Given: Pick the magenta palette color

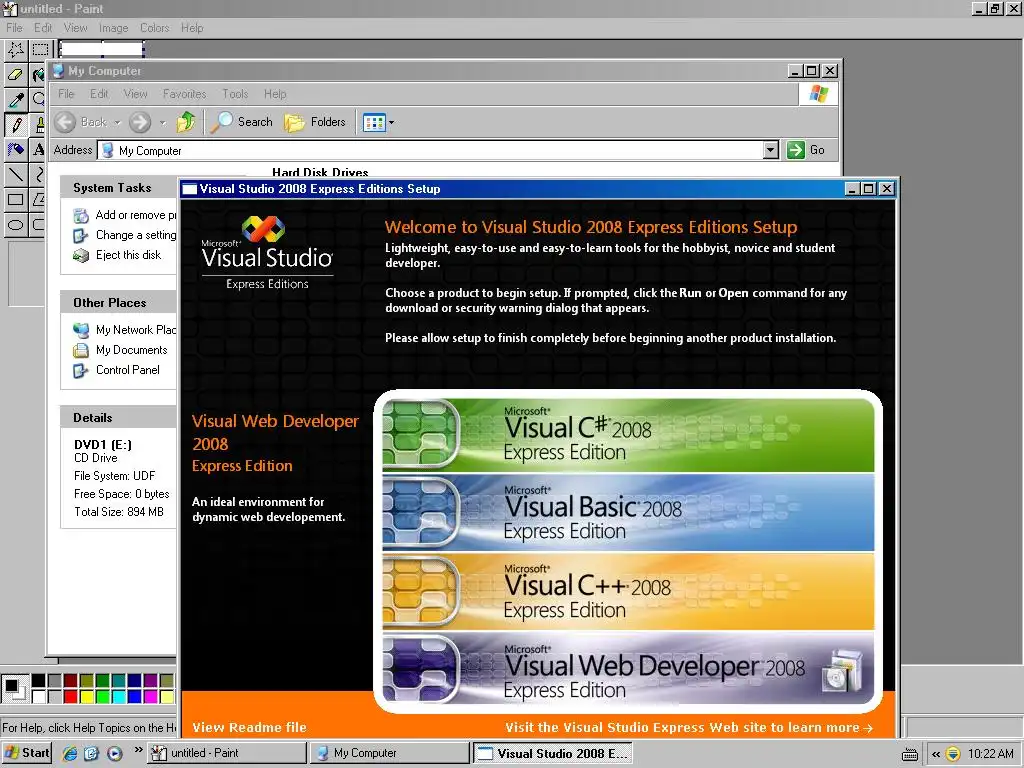Looking at the screenshot, I should pos(150,697).
